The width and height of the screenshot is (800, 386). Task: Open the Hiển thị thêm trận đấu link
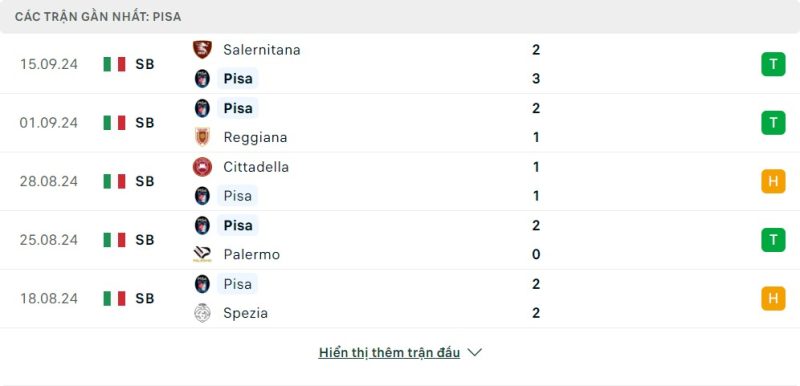(389, 352)
